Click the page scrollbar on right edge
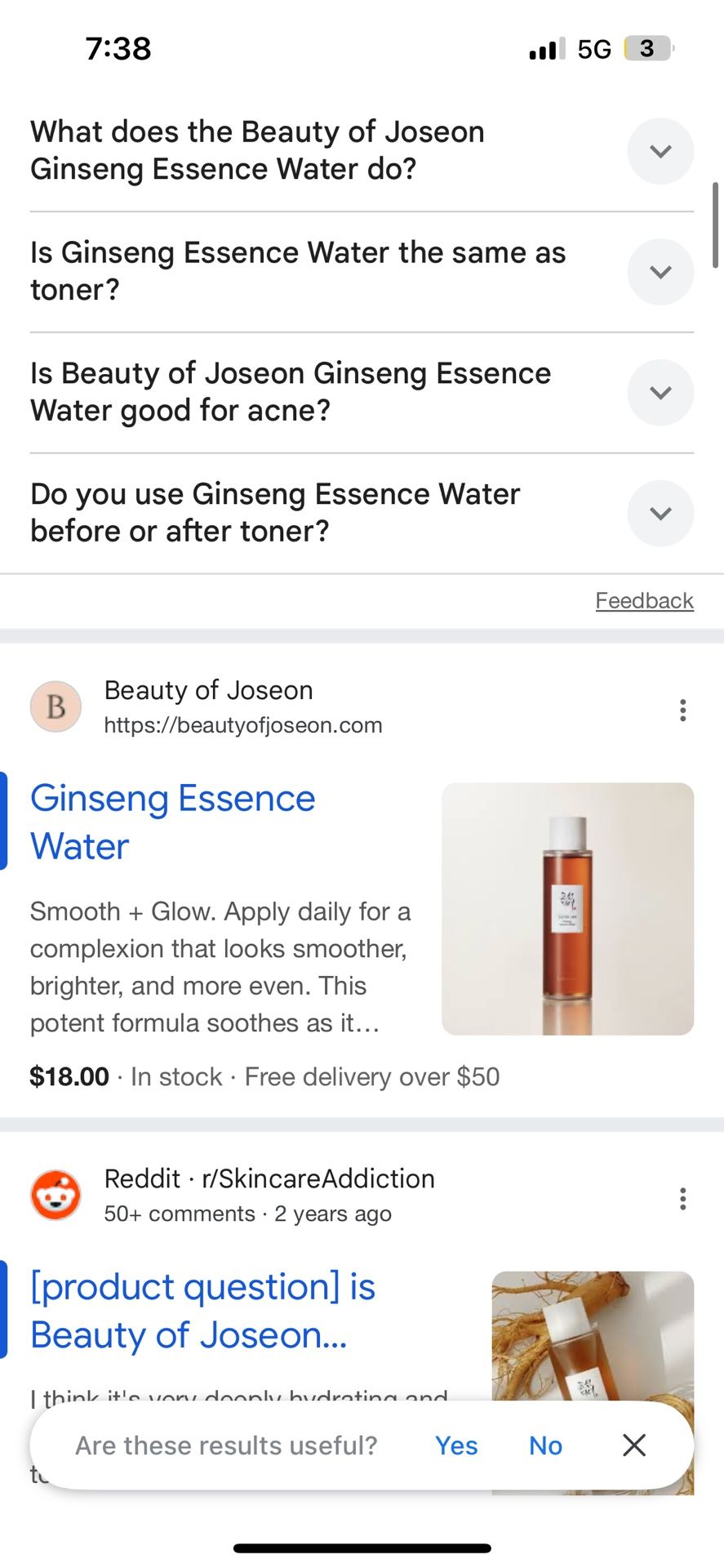The width and height of the screenshot is (724, 1568). point(715,225)
